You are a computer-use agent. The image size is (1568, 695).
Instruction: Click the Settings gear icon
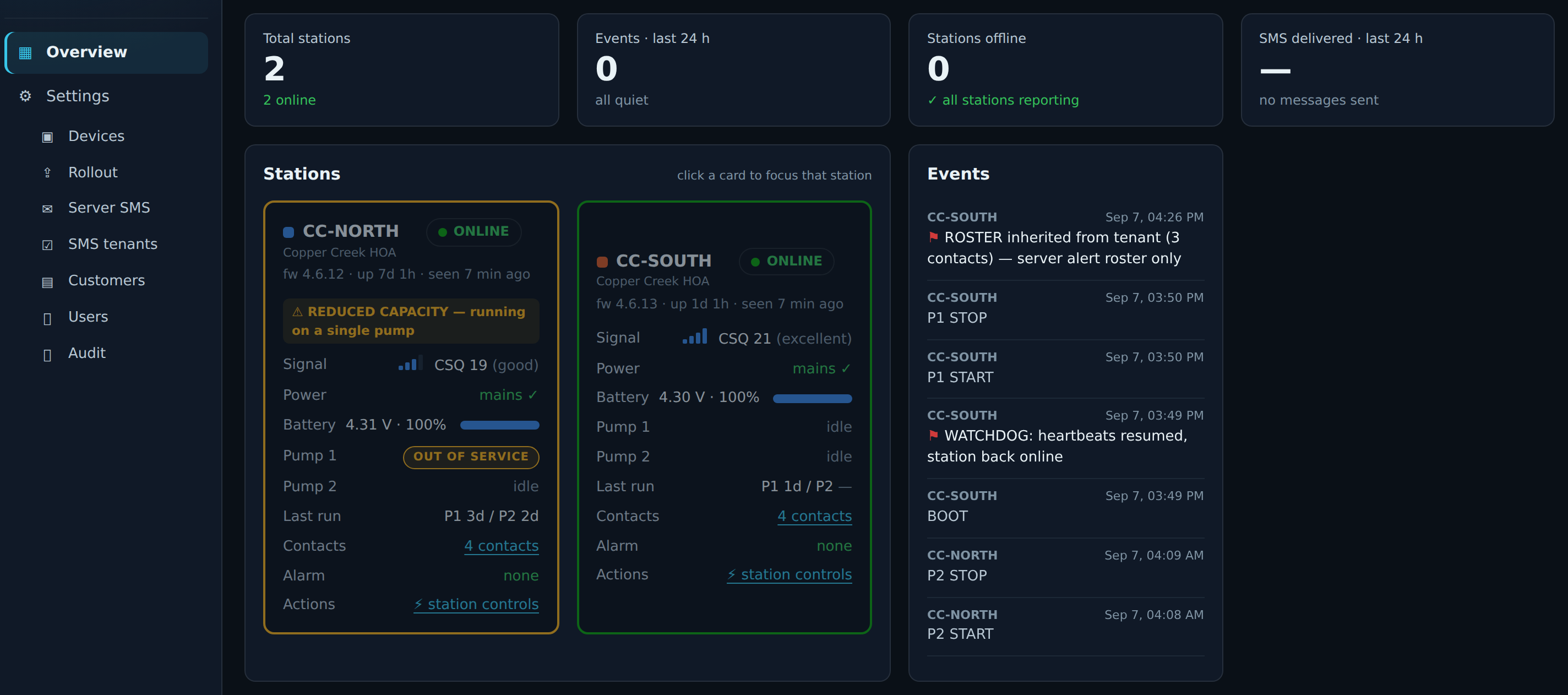25,96
